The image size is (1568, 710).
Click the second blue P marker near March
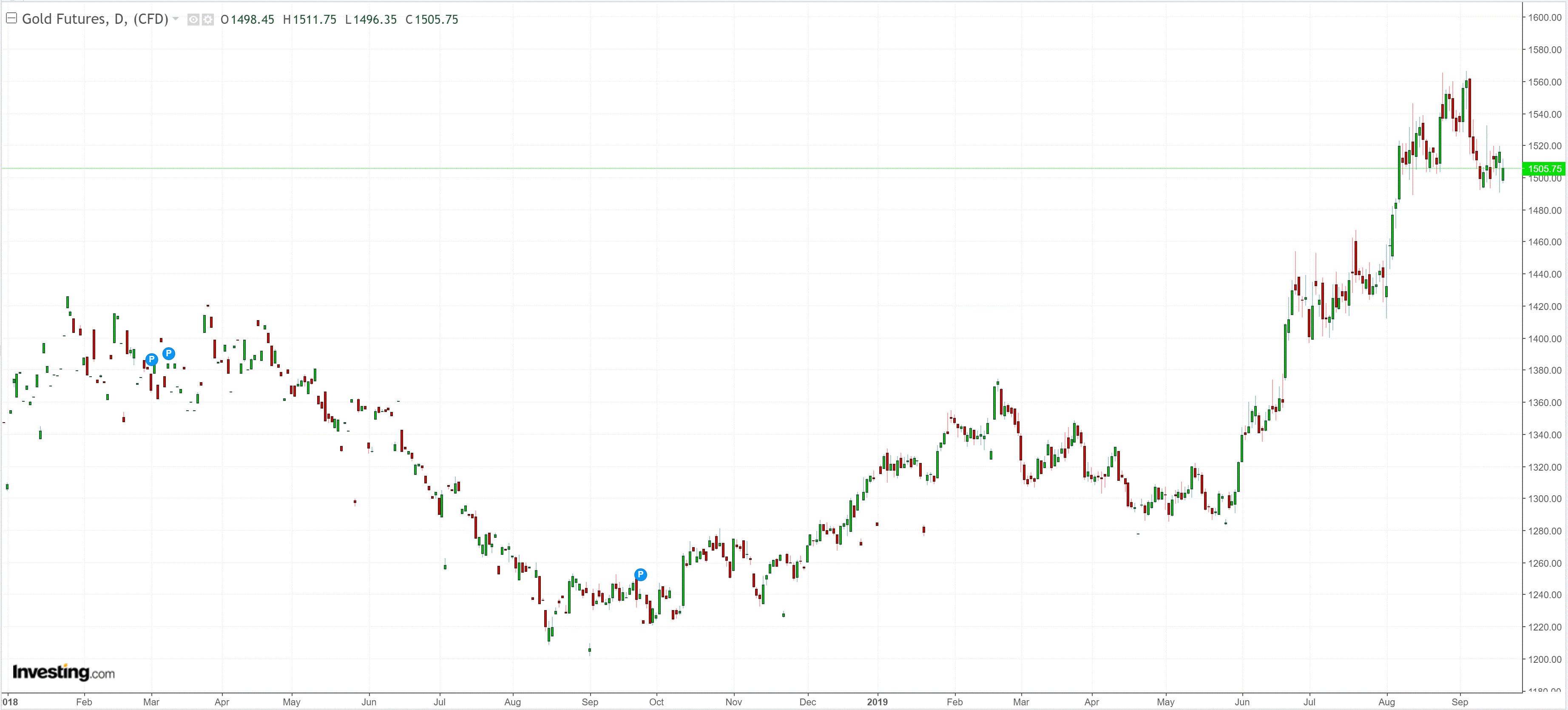pos(169,353)
